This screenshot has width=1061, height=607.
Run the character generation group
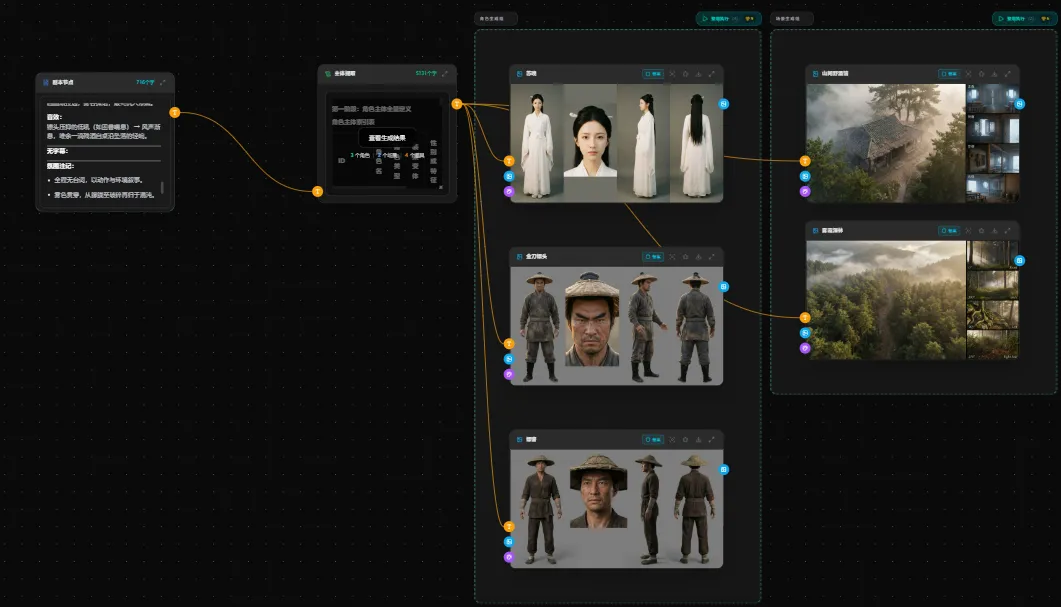click(728, 19)
